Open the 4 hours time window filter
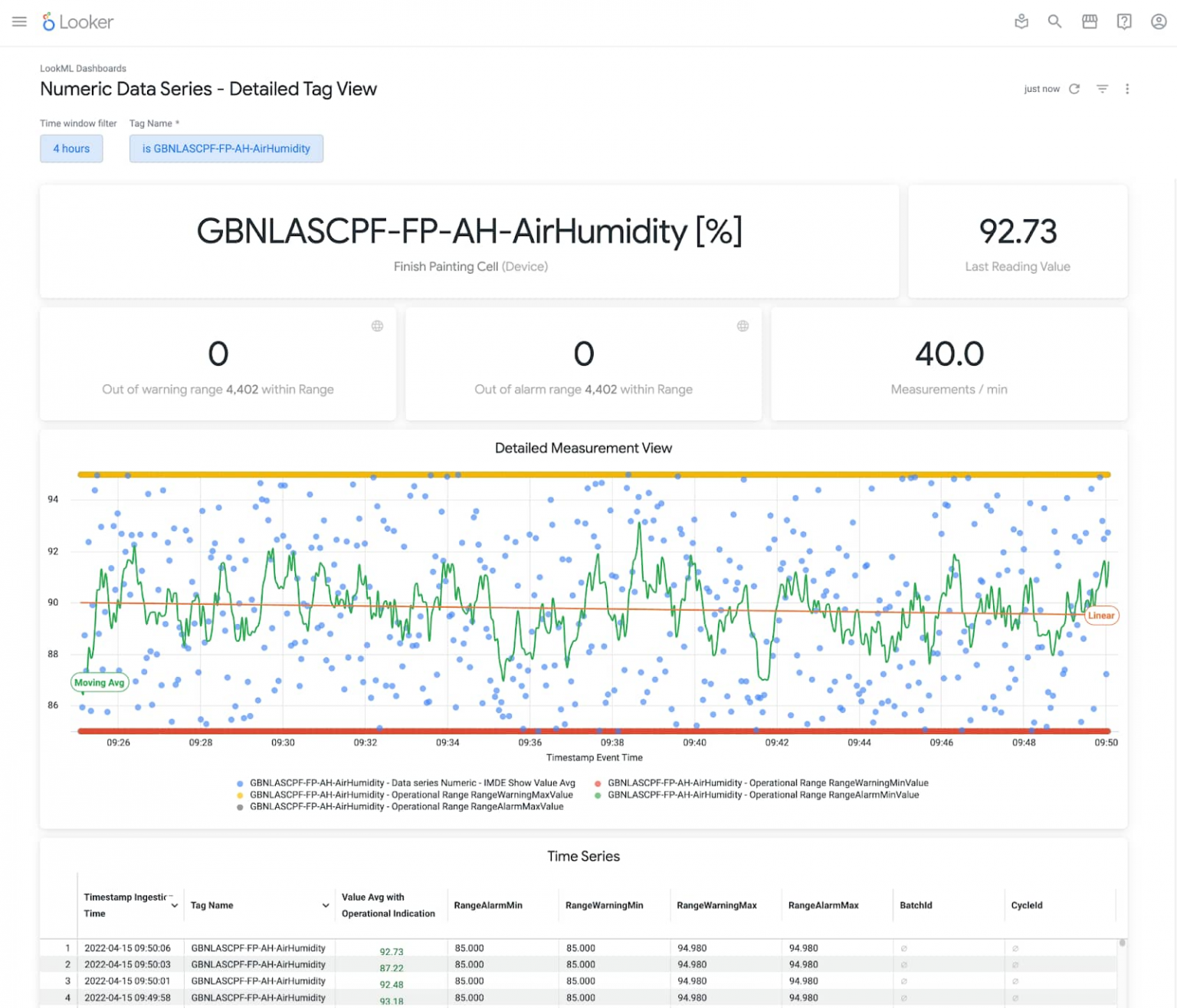 70,148
